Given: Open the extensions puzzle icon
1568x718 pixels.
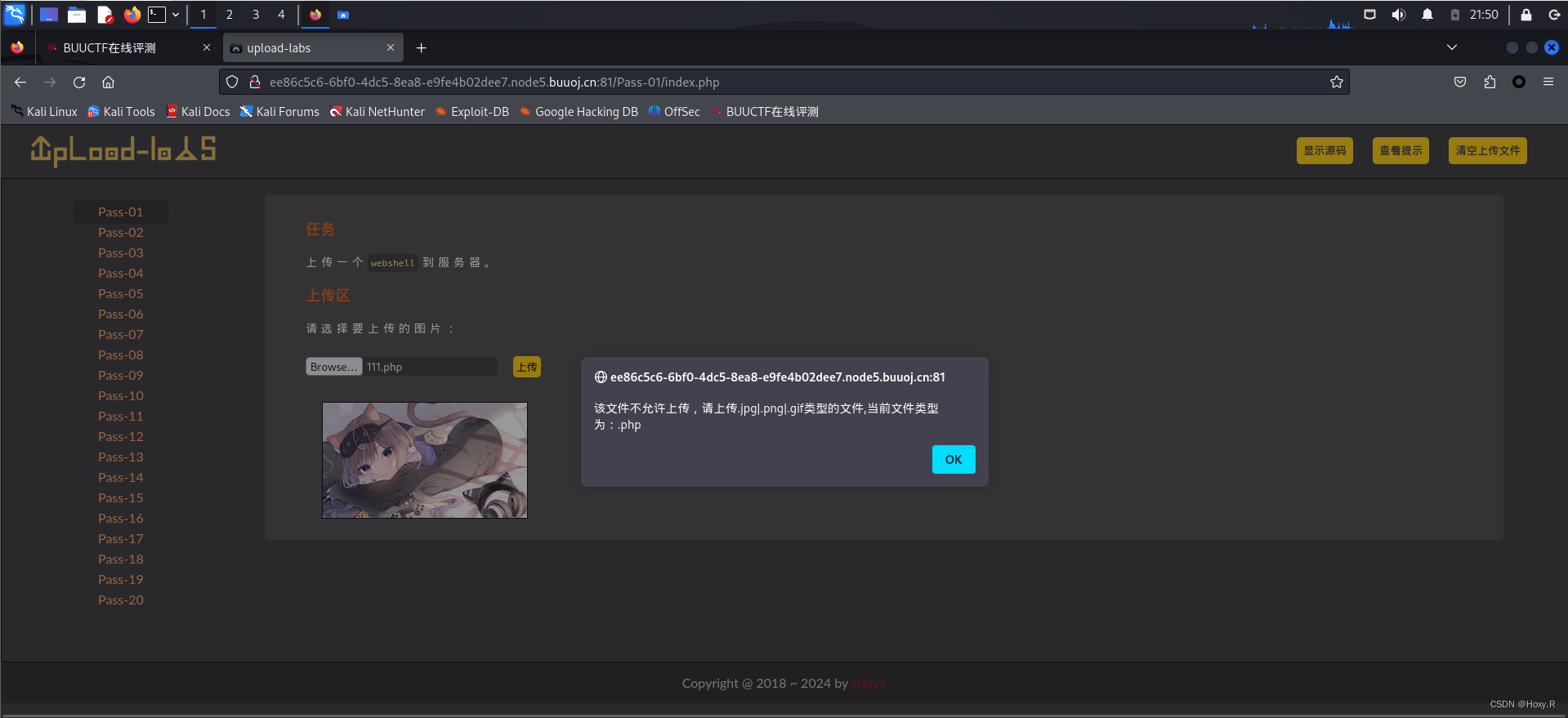Looking at the screenshot, I should pyautogui.click(x=1490, y=82).
